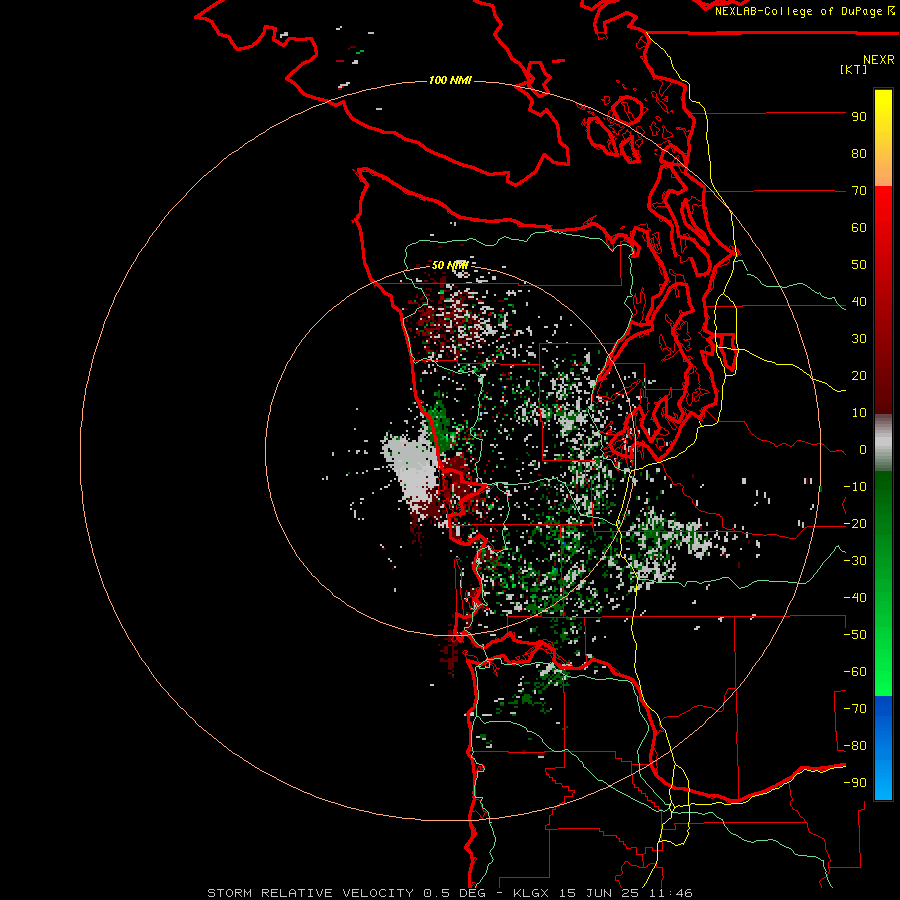Click the "11:46" timestamp in the footer
This screenshot has height=900, width=900.
point(671,893)
